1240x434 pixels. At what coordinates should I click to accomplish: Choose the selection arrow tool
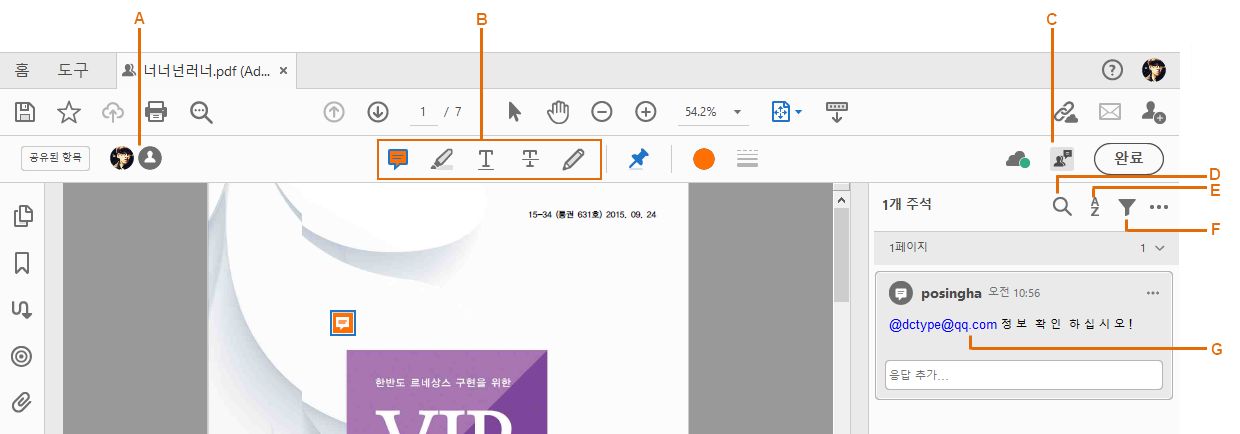[515, 112]
